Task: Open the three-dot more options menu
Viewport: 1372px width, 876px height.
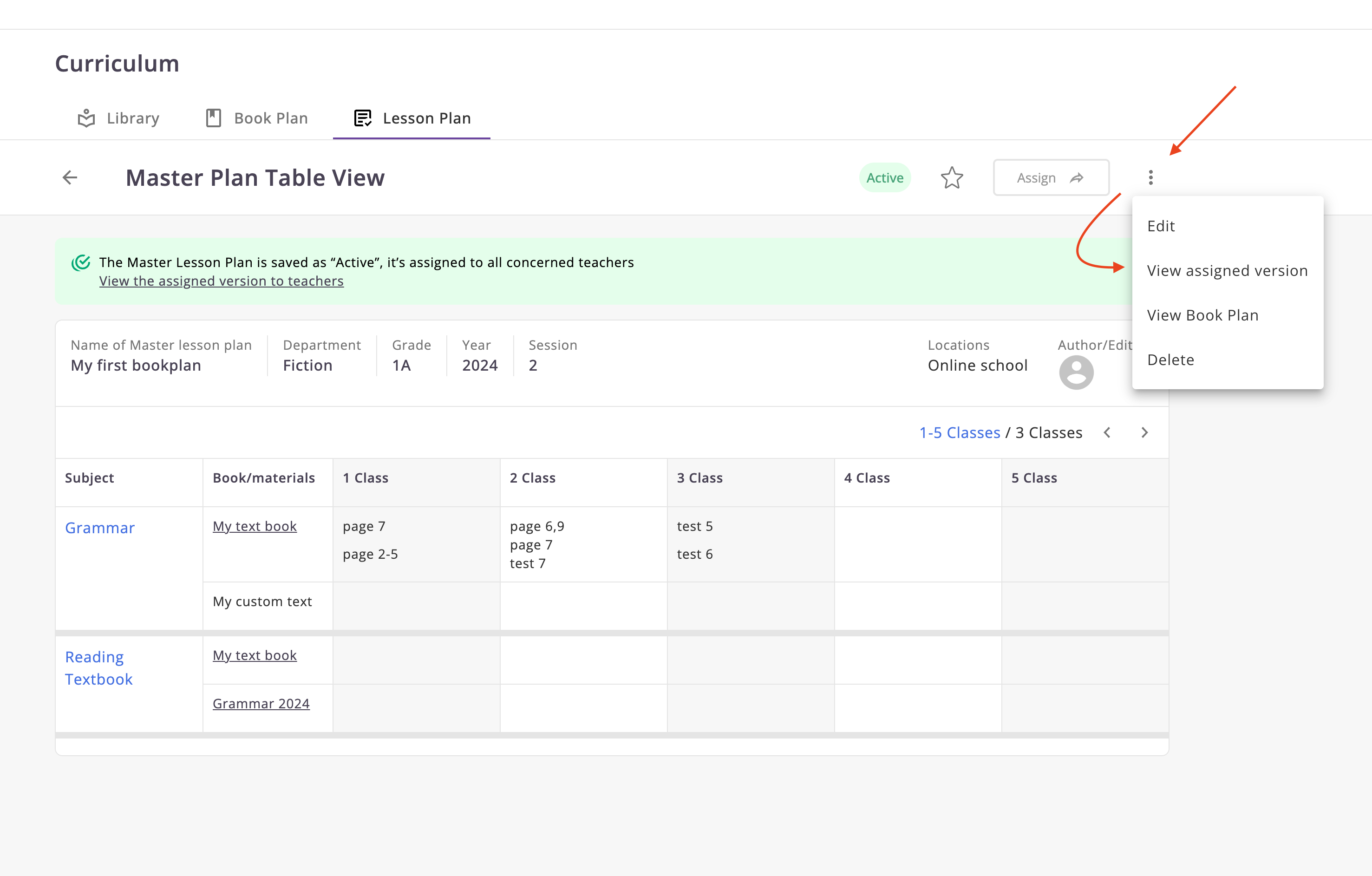Action: click(1150, 178)
